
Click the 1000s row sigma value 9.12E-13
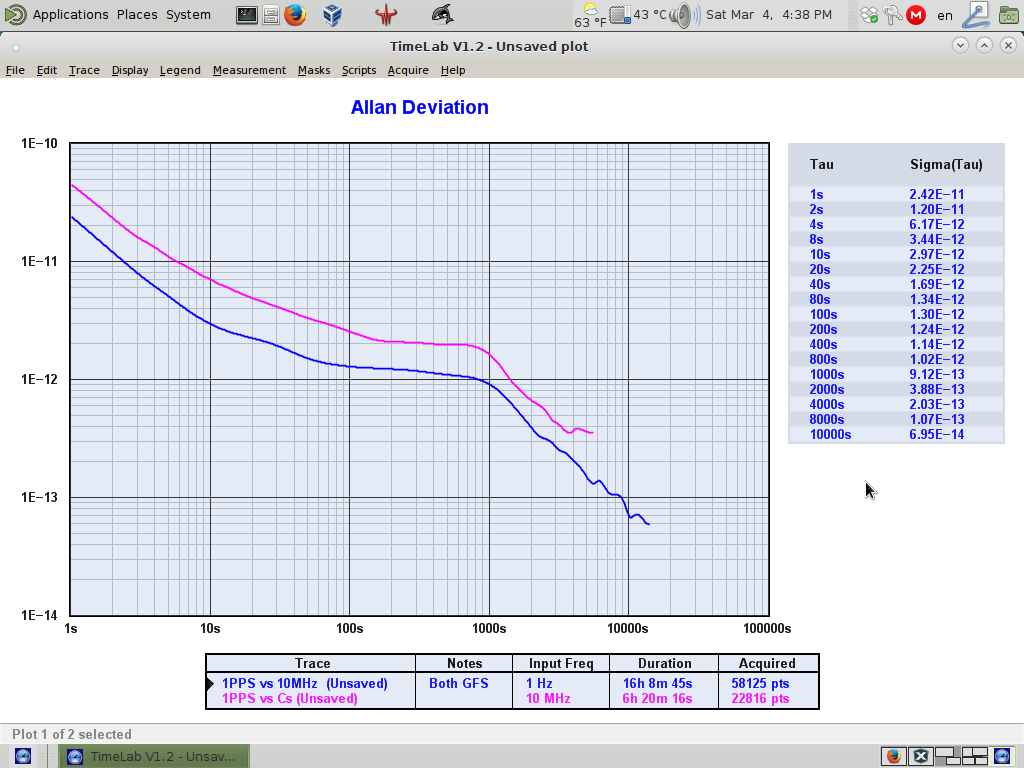(936, 374)
